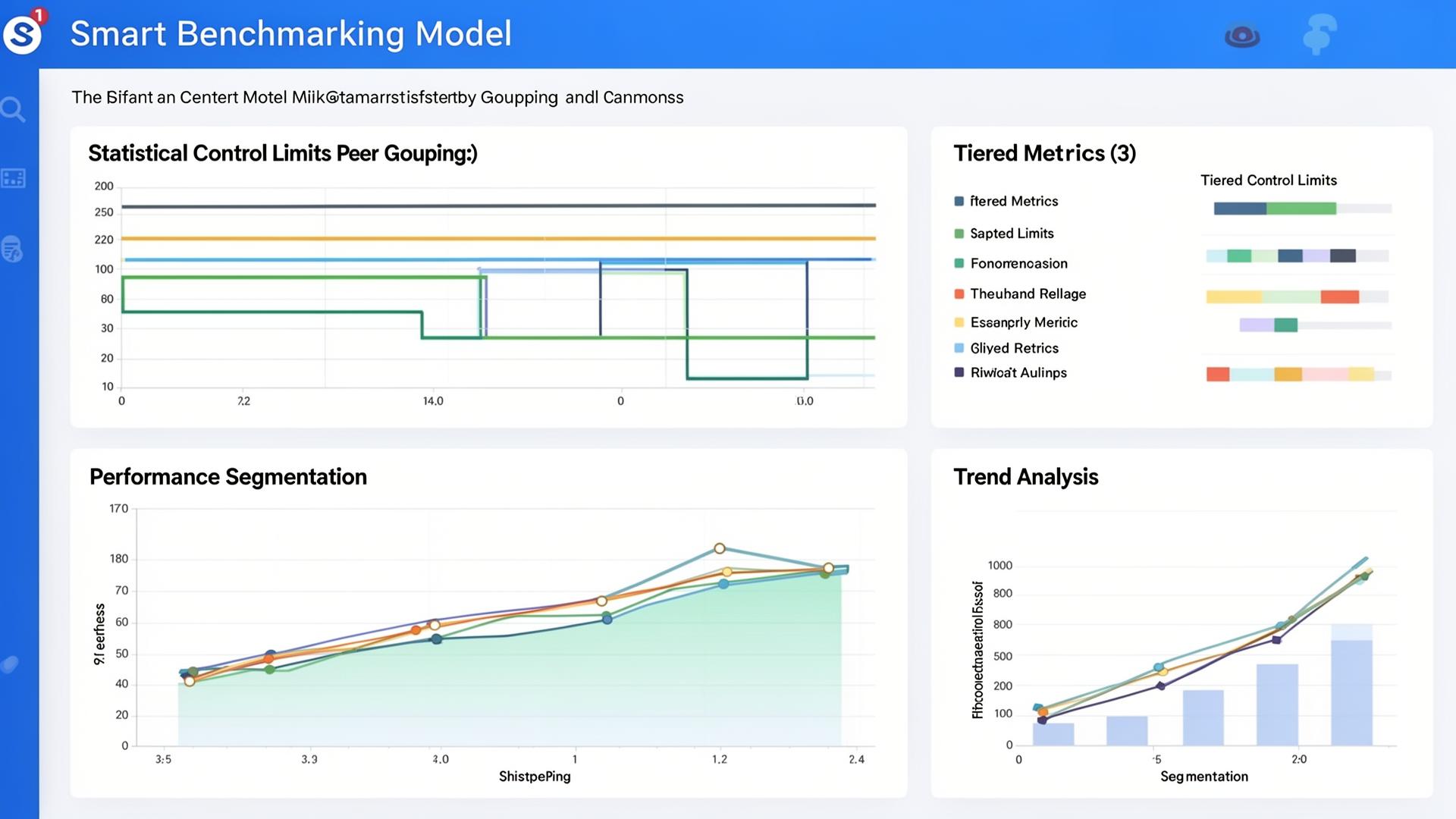The image size is (1456, 819).
Task: Toggle the Sapted Limits legend entry
Action: click(1004, 234)
